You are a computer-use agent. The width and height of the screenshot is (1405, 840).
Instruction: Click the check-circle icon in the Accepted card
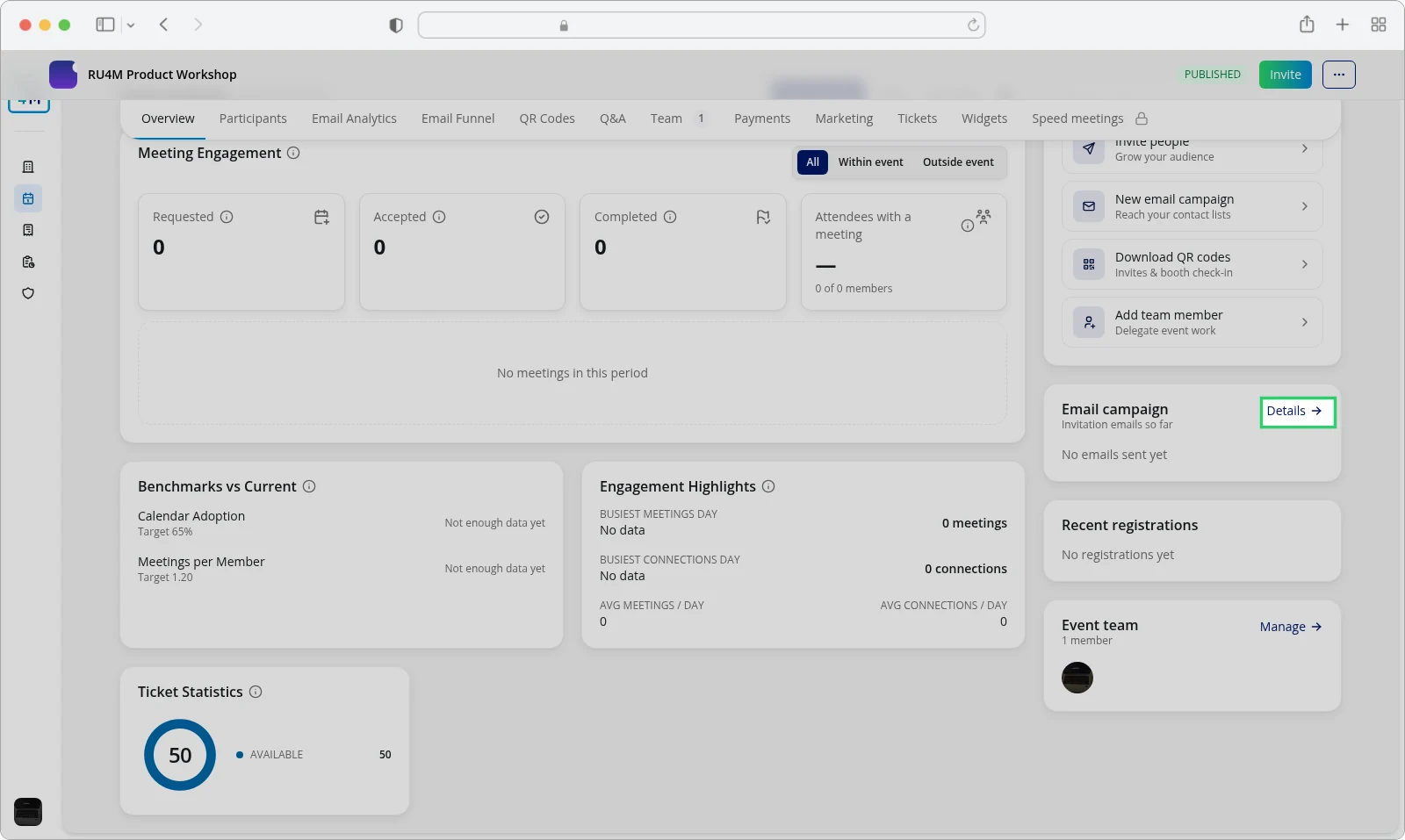(x=542, y=217)
